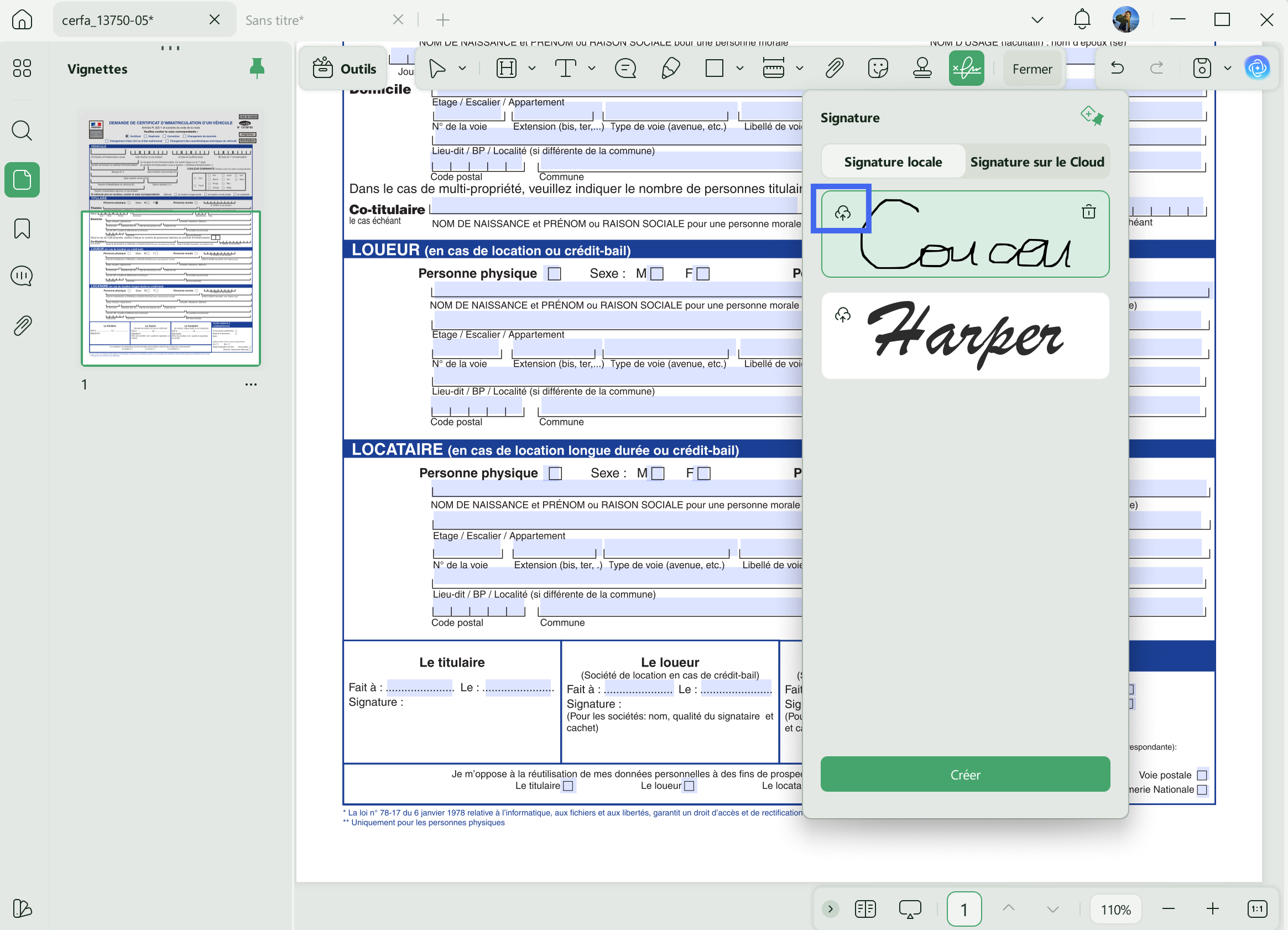Expand the shape rectangle tool dropdown
Screen dimensions: 1288x930
pyautogui.click(x=739, y=69)
